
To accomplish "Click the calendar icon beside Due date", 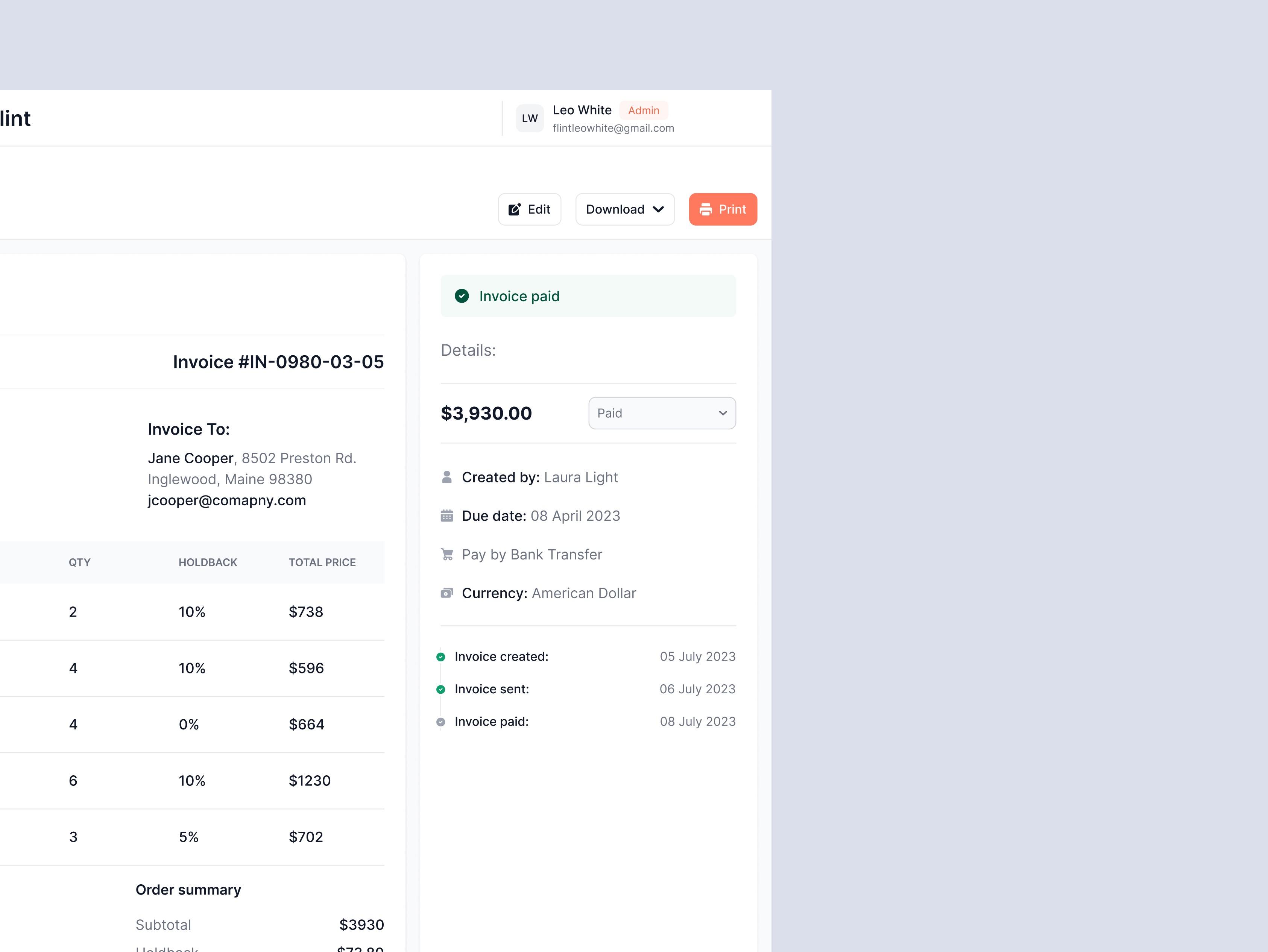I will pyautogui.click(x=446, y=516).
